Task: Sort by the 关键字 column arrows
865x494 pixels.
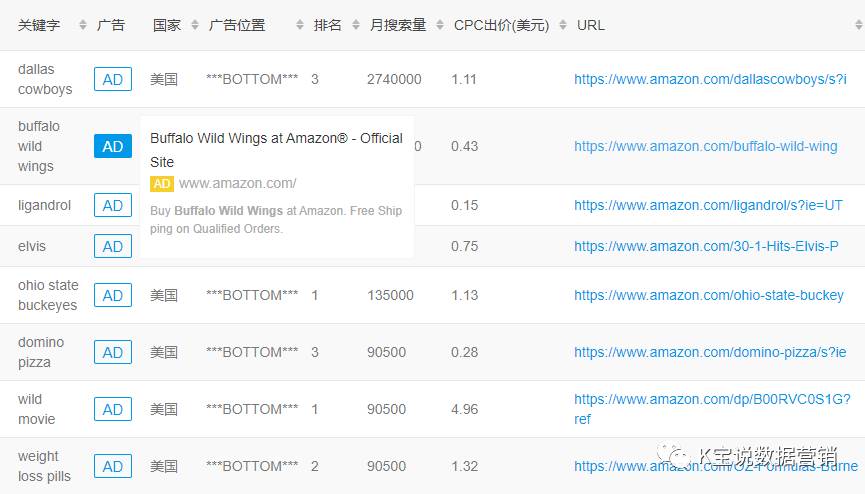Action: click(x=83, y=25)
